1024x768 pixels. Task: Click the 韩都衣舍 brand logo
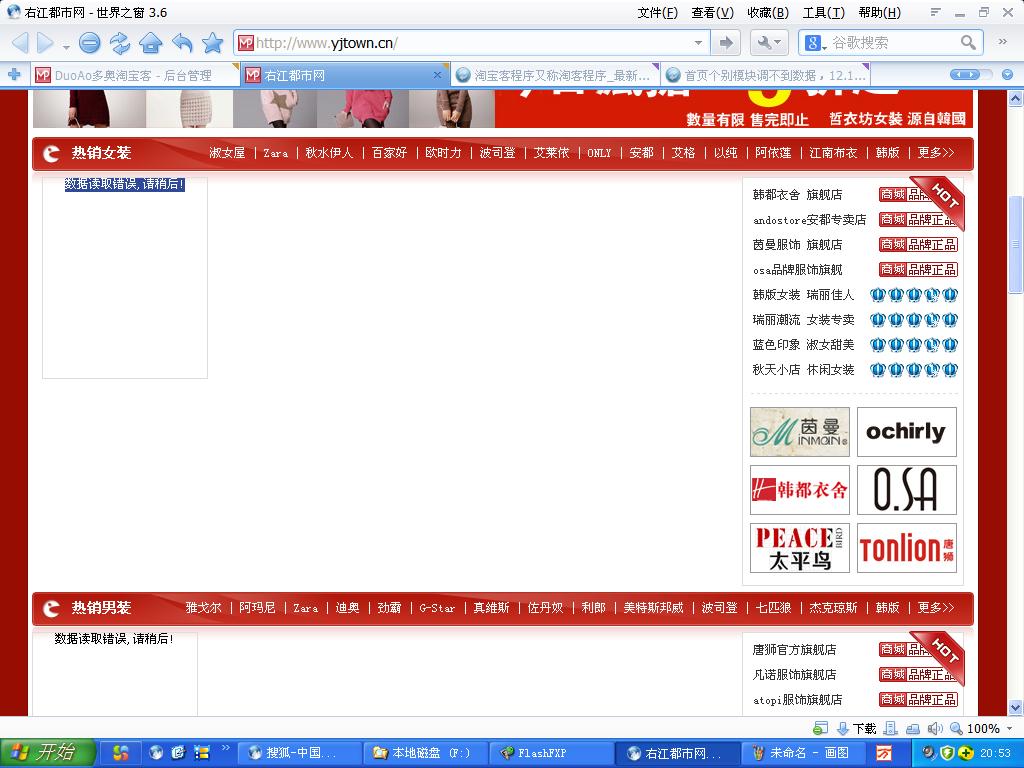[x=799, y=490]
